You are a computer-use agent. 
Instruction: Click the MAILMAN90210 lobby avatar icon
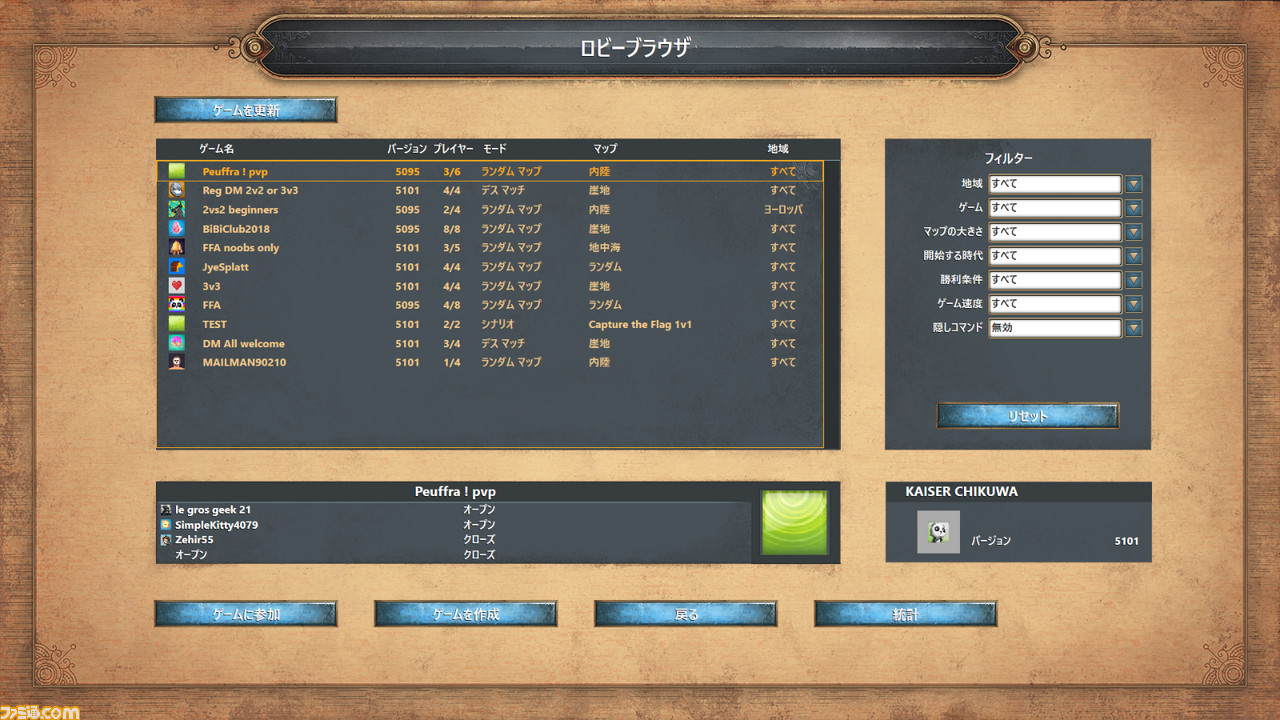(x=177, y=362)
